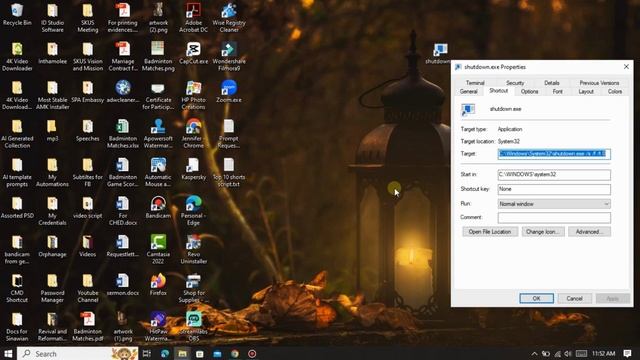The height and width of the screenshot is (360, 640).
Task: Confirm properties with the OK button
Action: pyautogui.click(x=536, y=298)
